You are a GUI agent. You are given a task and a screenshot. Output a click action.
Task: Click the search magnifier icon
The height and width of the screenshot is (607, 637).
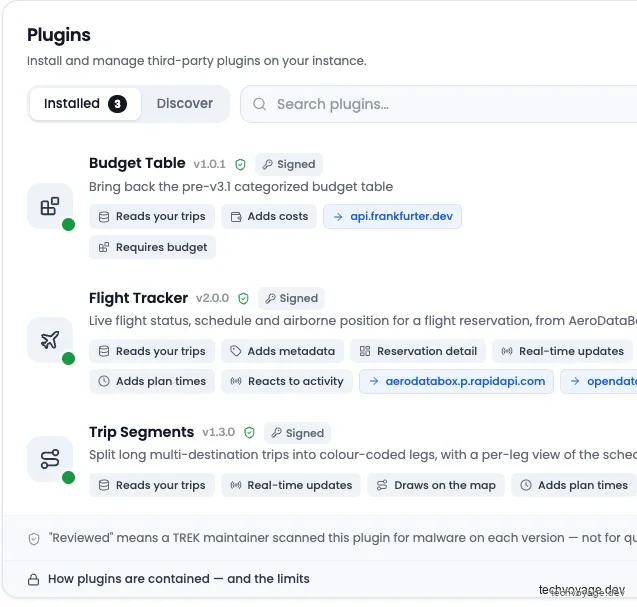click(x=259, y=104)
